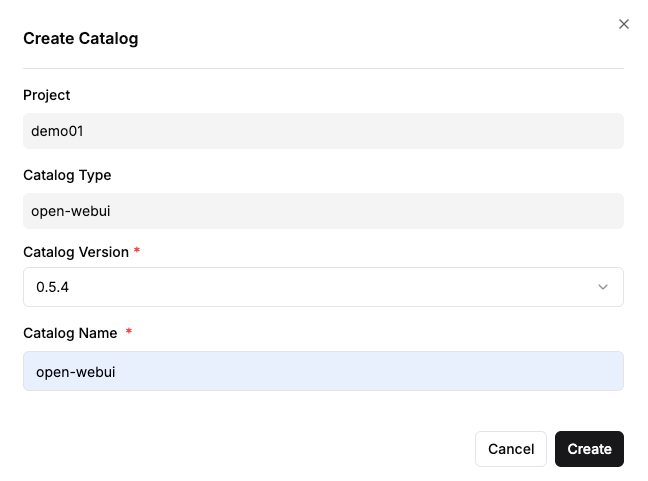Click the Catalog Type label
The width and height of the screenshot is (648, 481).
(x=67, y=175)
